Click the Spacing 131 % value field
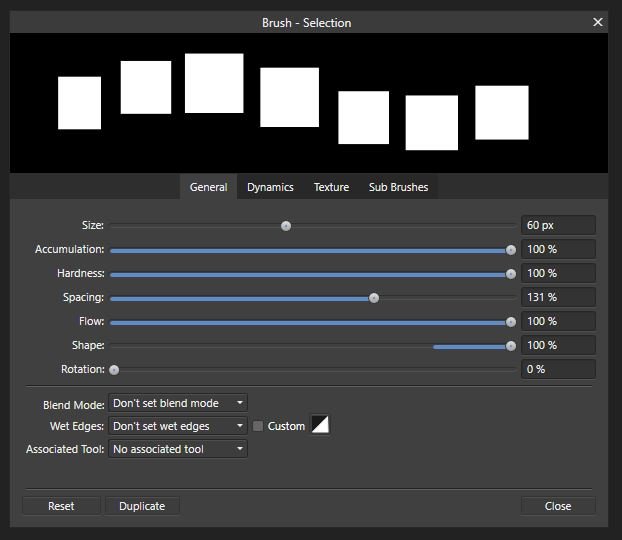Viewport: 622px width, 540px height. (x=558, y=297)
